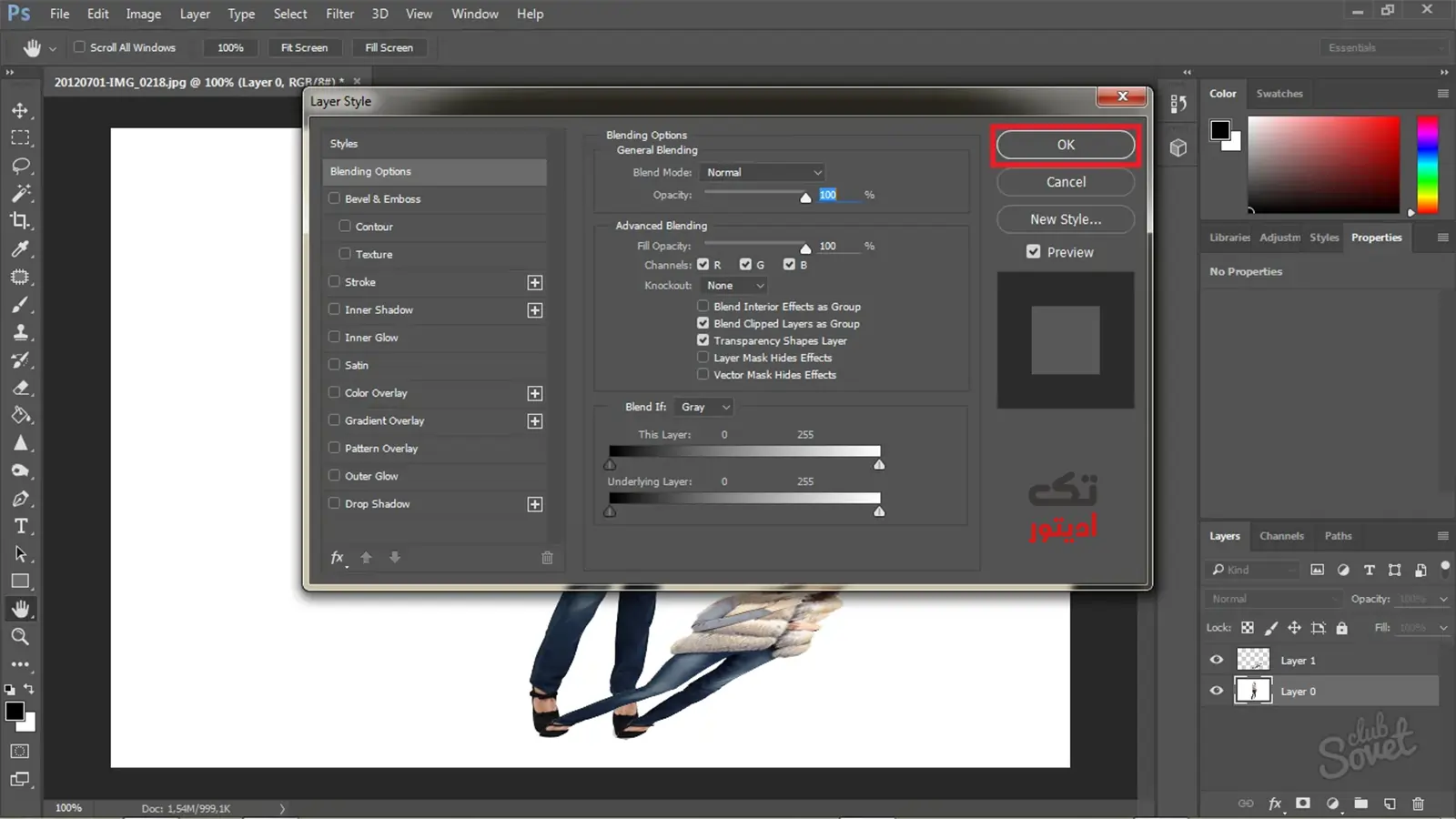Viewport: 1456px width, 819px height.
Task: Open the Knockout dropdown set to None
Action: [x=735, y=286]
